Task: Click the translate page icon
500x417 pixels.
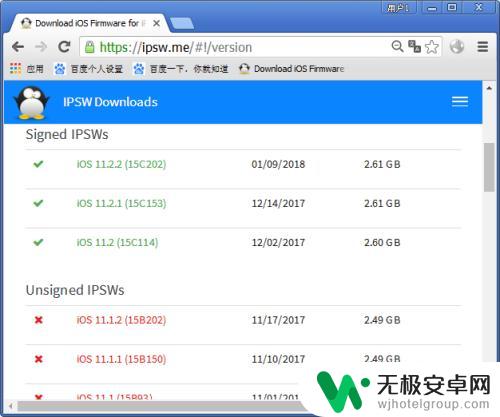Action: point(414,46)
